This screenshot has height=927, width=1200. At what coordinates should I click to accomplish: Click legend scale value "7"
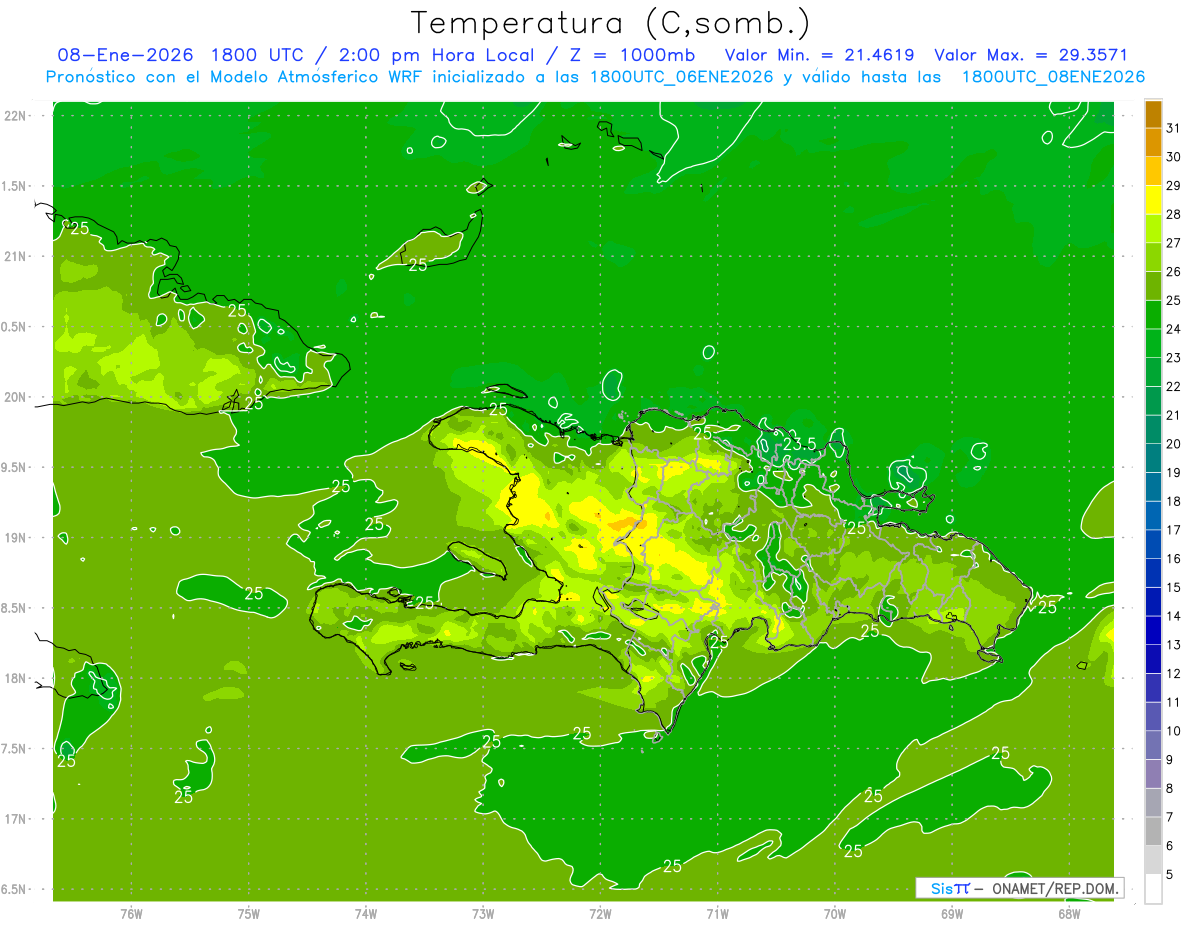[1170, 817]
